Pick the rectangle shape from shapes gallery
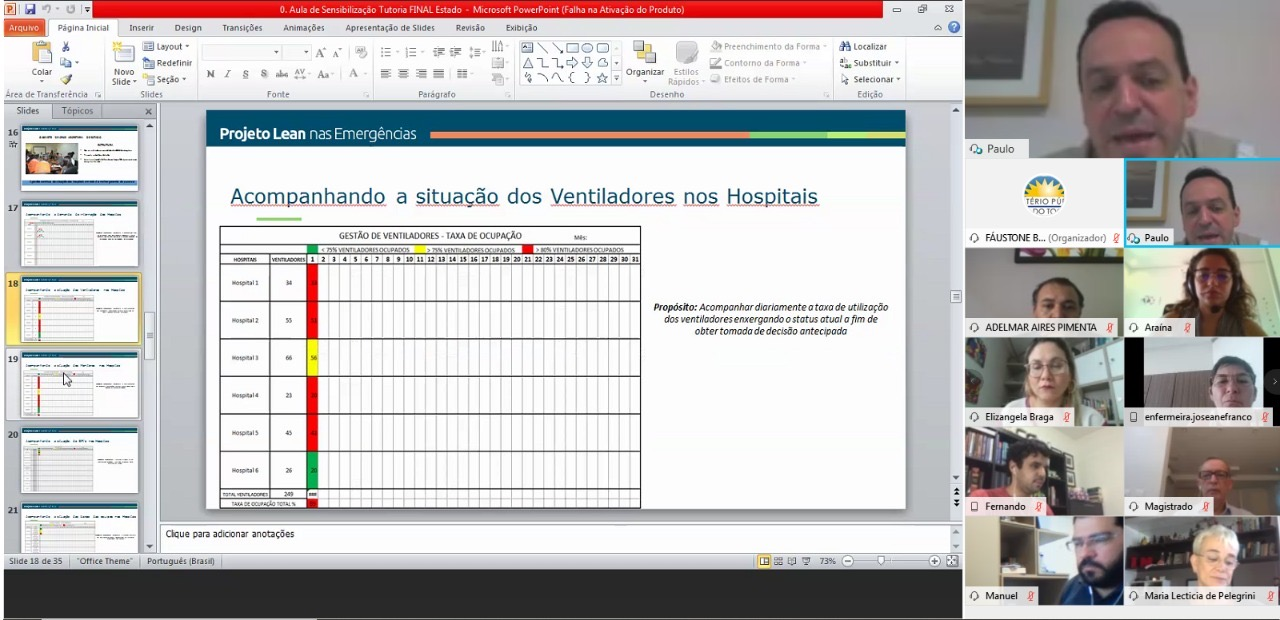Screen dimensions: 1280x620 [x=572, y=47]
